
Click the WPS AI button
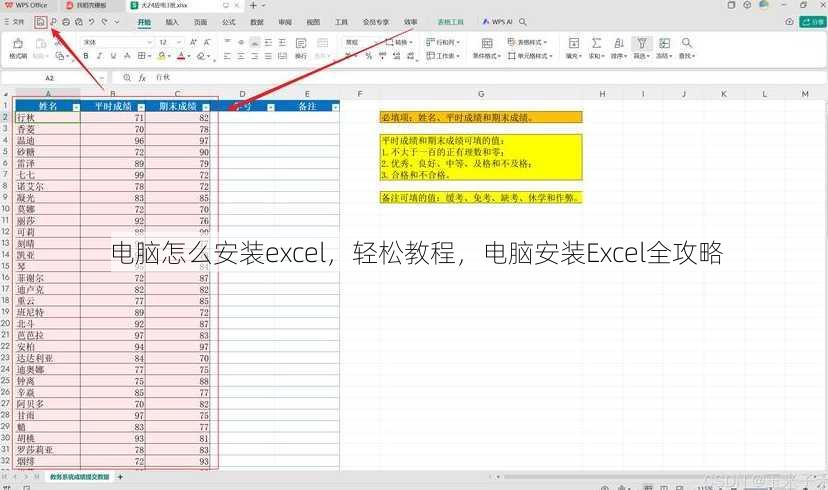tap(497, 22)
